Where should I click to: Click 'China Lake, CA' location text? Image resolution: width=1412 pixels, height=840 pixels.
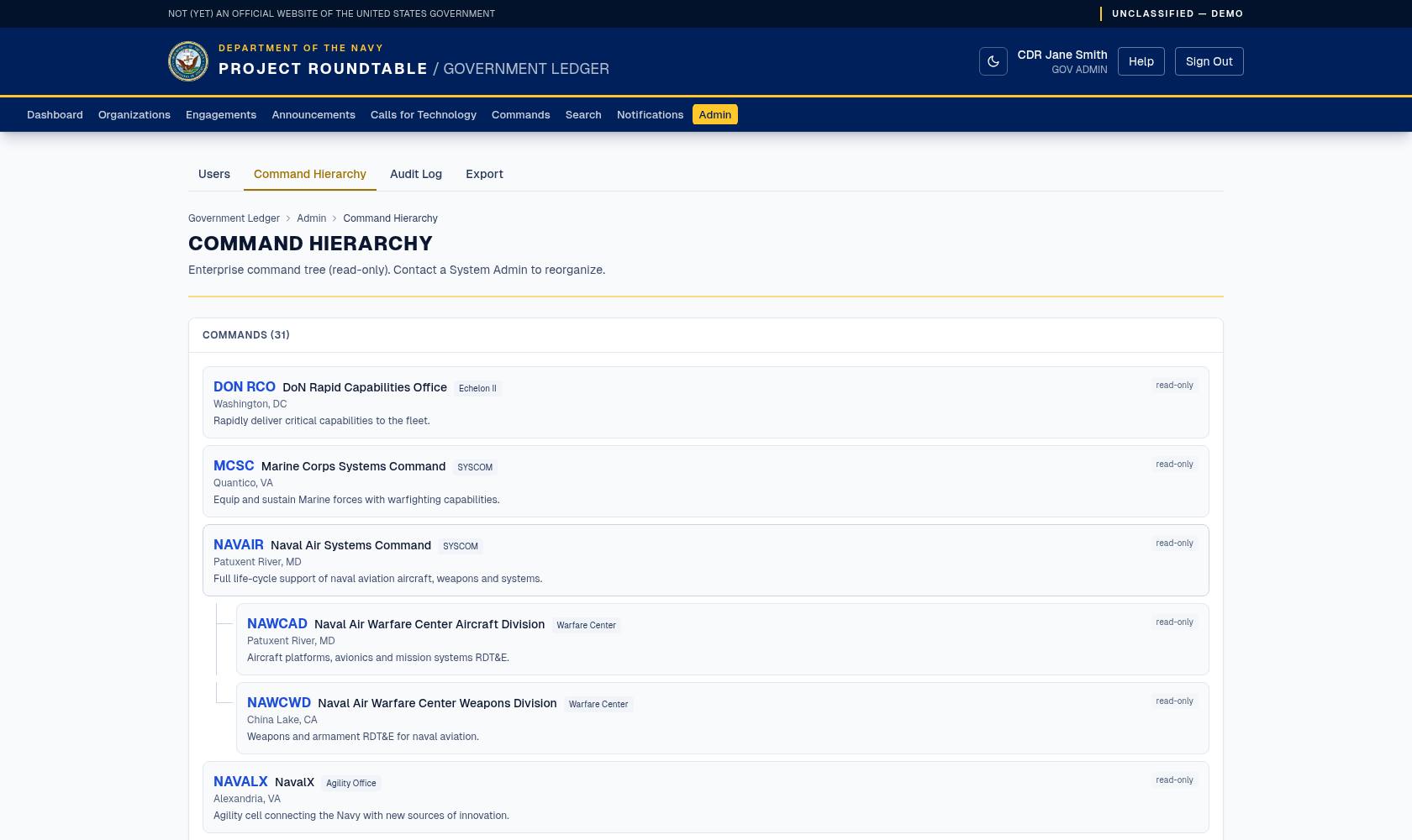[282, 720]
